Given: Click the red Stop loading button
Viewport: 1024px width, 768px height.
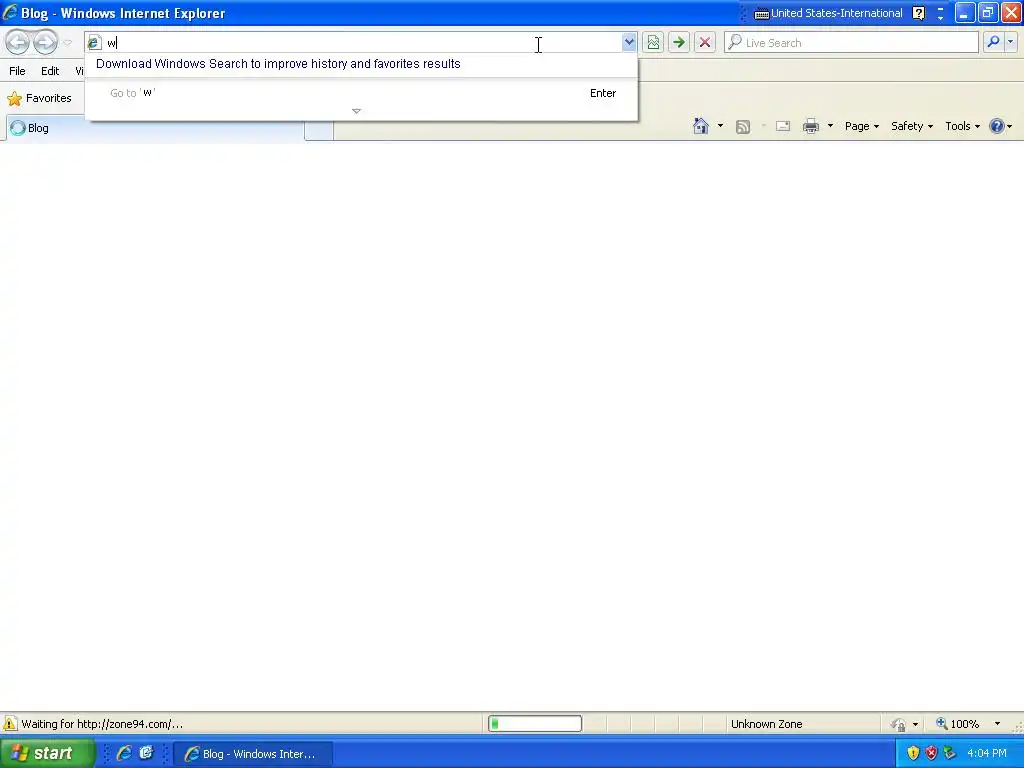Looking at the screenshot, I should (x=705, y=42).
